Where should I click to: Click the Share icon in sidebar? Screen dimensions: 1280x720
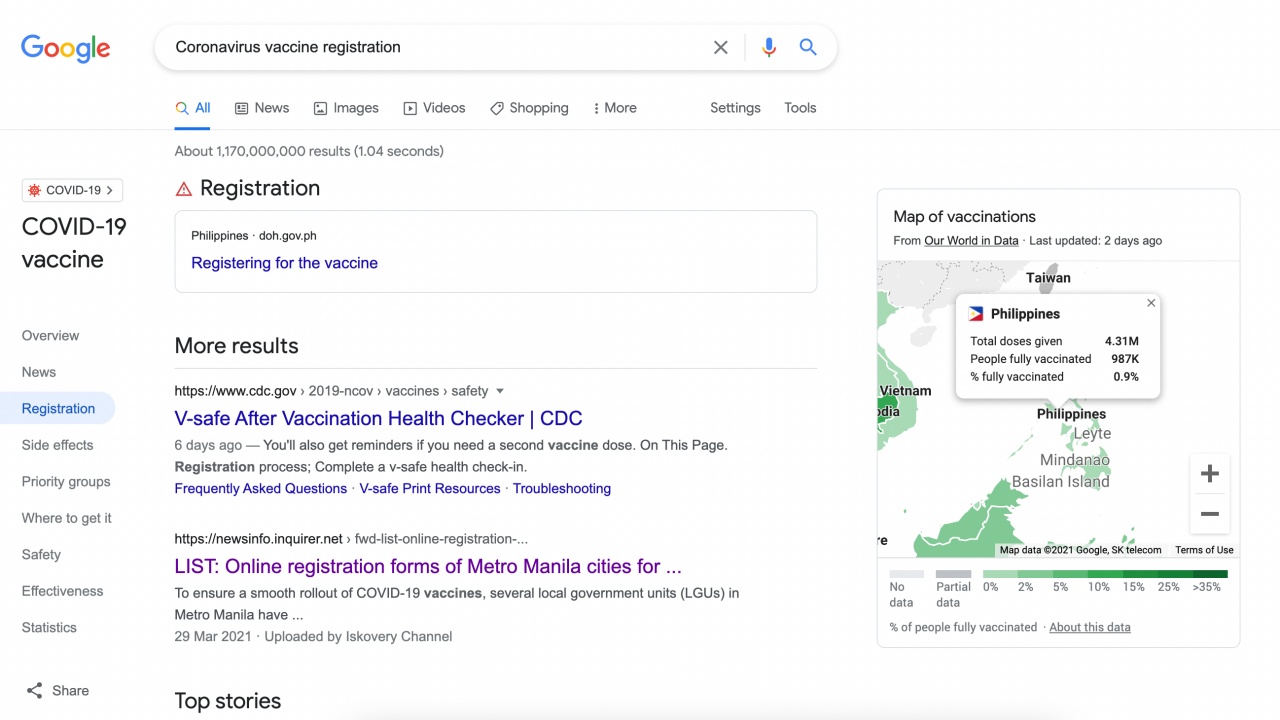[x=35, y=691]
